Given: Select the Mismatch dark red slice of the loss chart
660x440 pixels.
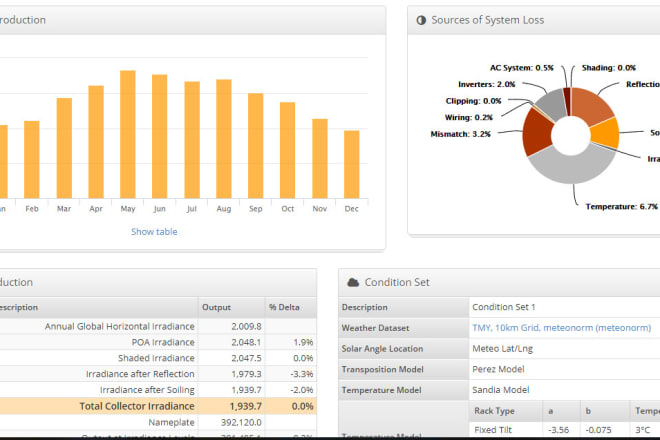Looking at the screenshot, I should pyautogui.click(x=537, y=133).
